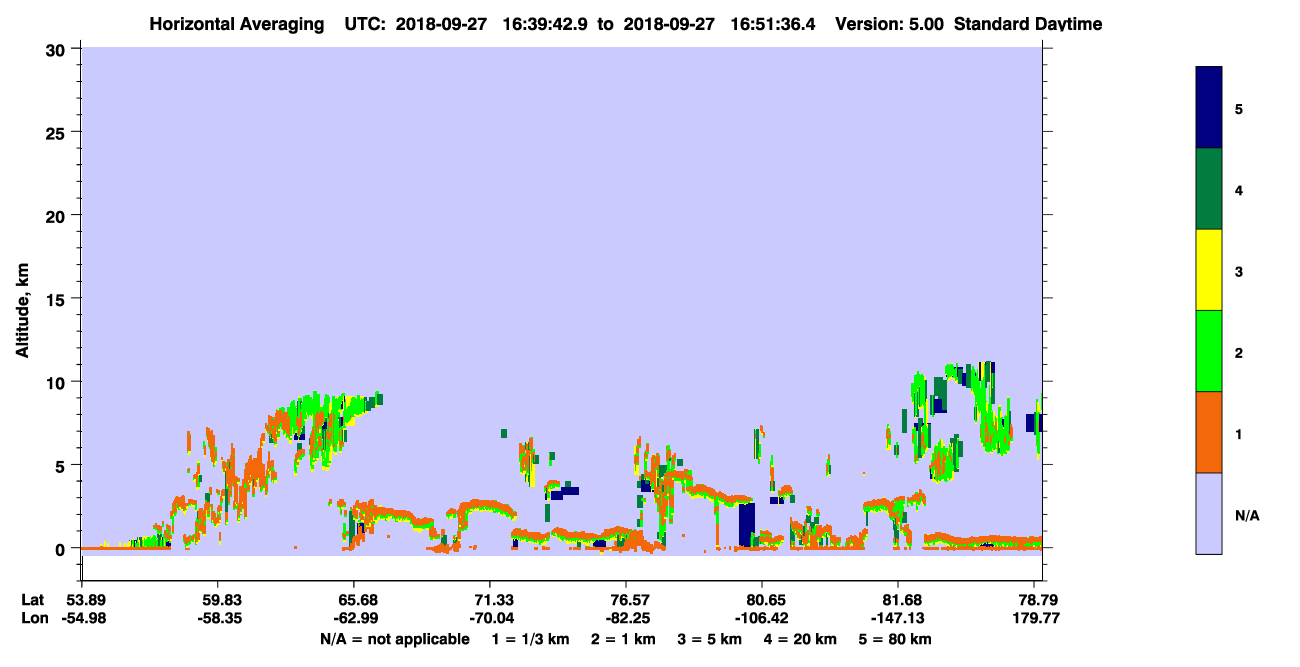Click the longitude value -82.25
This screenshot has height=667, width=1300.
[626, 618]
